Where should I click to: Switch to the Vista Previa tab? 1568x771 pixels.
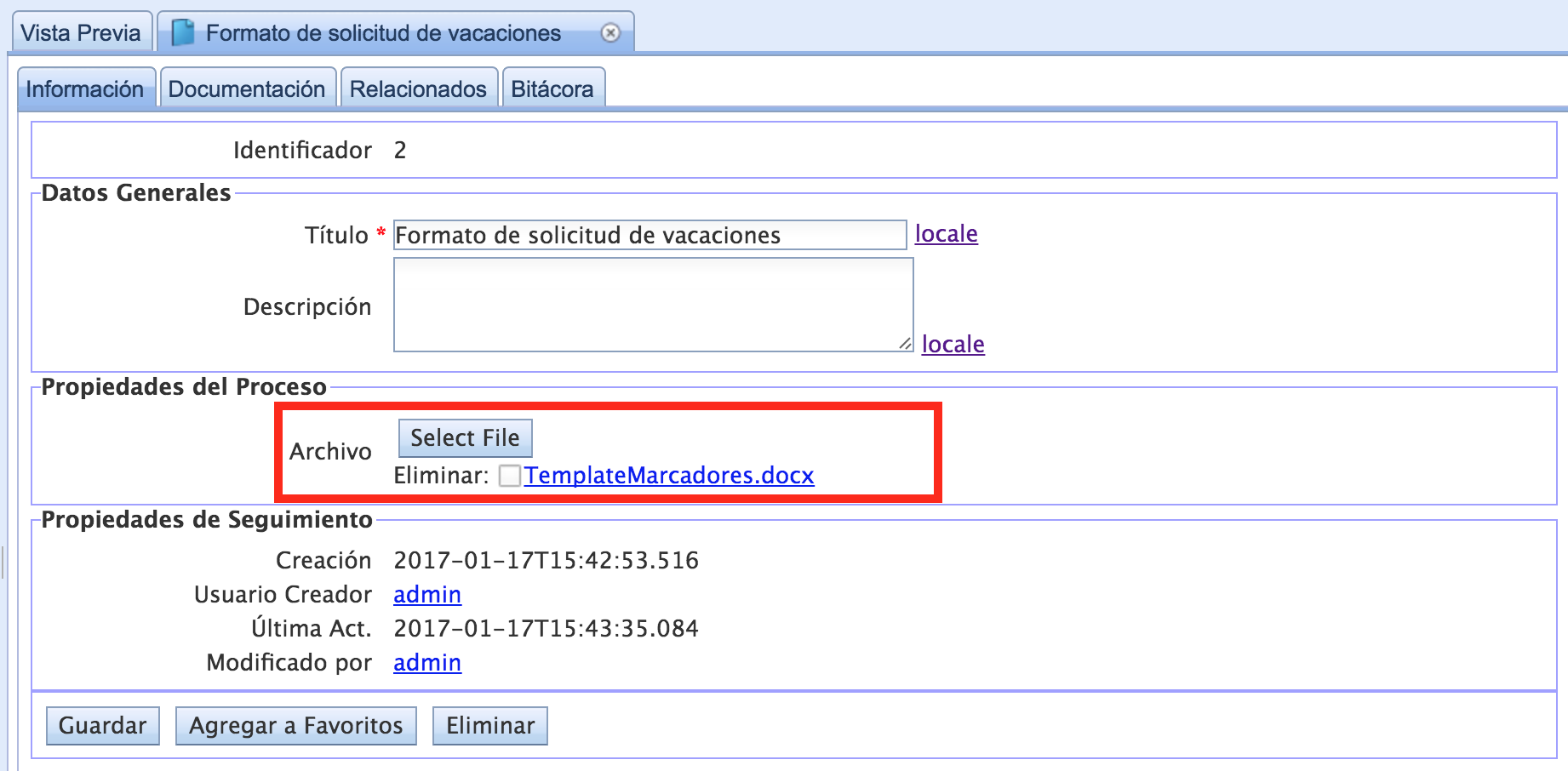click(82, 32)
